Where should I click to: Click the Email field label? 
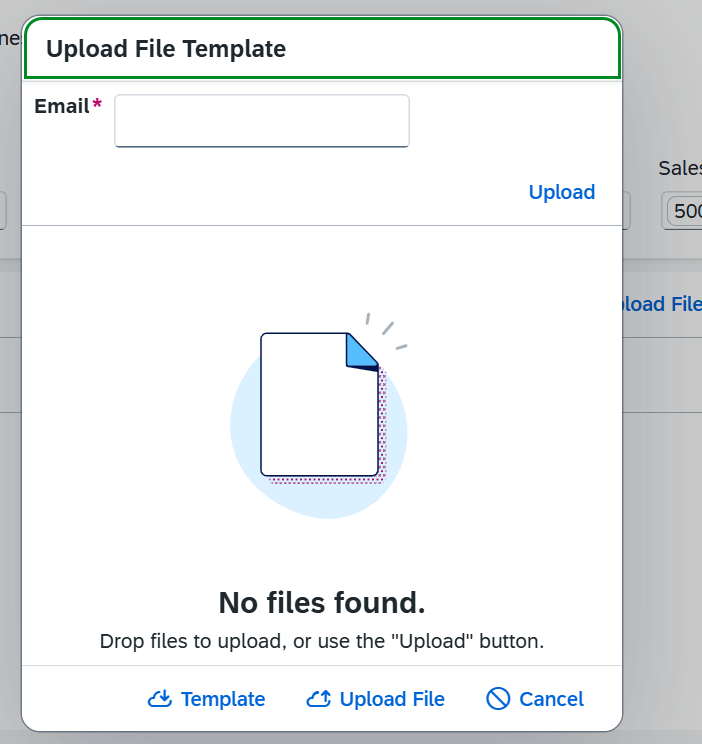62,106
